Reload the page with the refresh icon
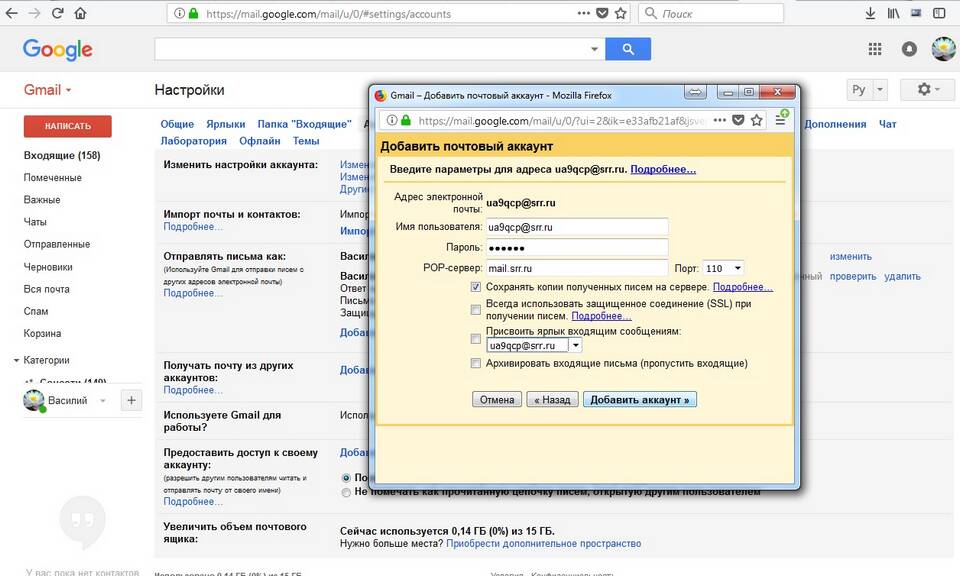 [x=58, y=13]
